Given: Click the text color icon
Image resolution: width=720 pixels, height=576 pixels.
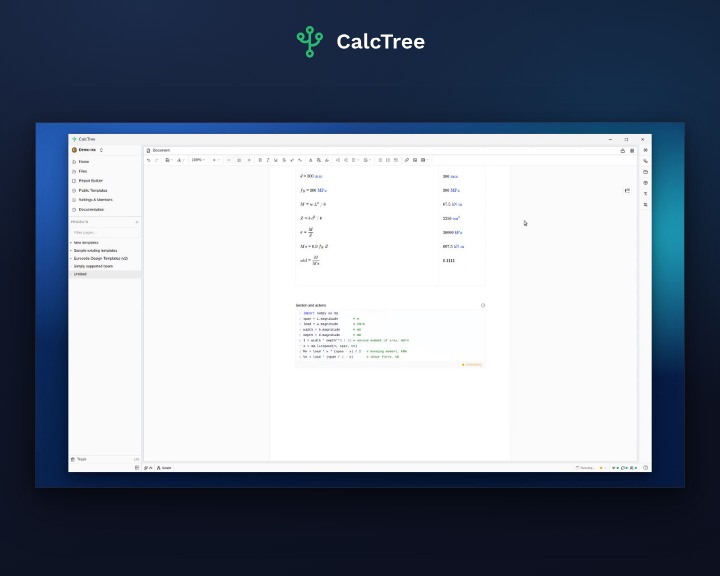Looking at the screenshot, I should coord(310,160).
